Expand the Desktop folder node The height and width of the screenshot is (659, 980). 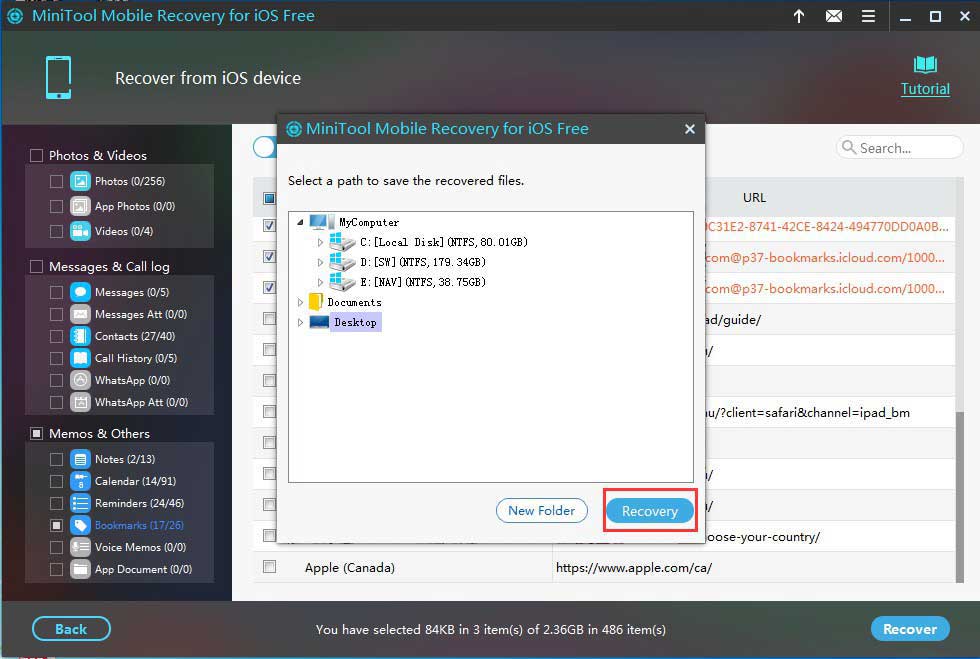coord(300,322)
